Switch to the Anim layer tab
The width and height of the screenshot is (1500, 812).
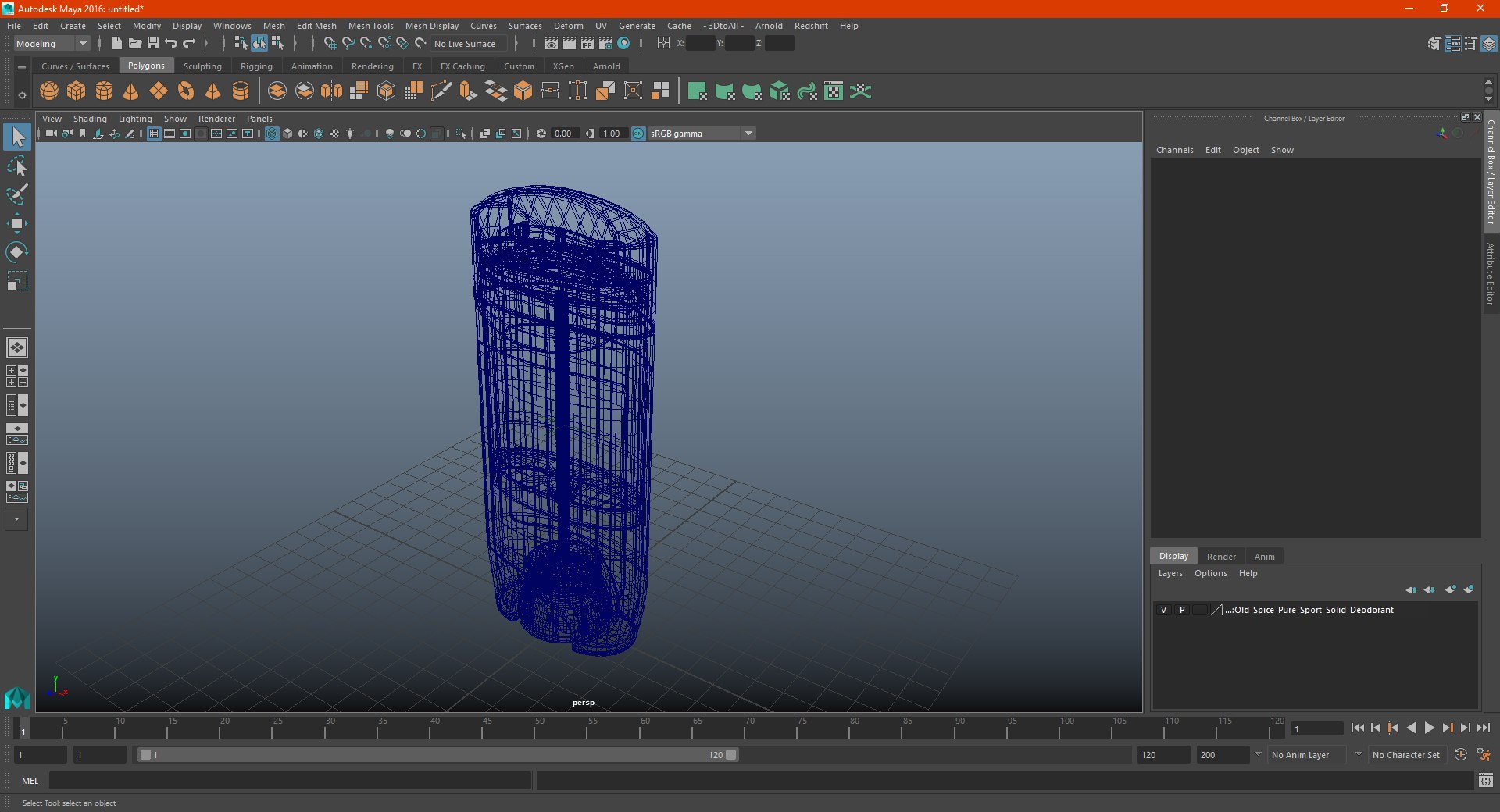click(x=1264, y=557)
